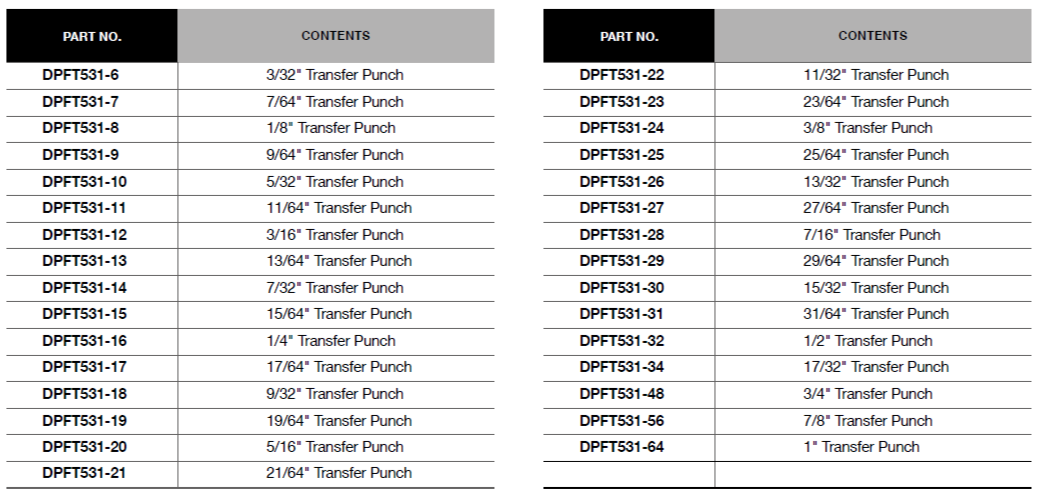Select the 7/16" Transfer Punch cell
The width and height of the screenshot is (1040, 494).
873,234
